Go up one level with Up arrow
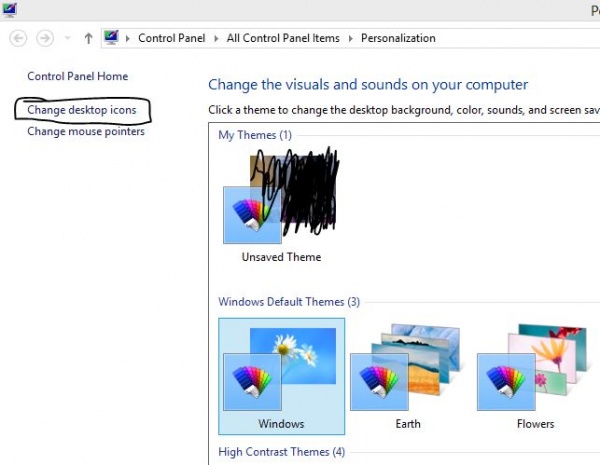The width and height of the screenshot is (600, 465). [88, 38]
